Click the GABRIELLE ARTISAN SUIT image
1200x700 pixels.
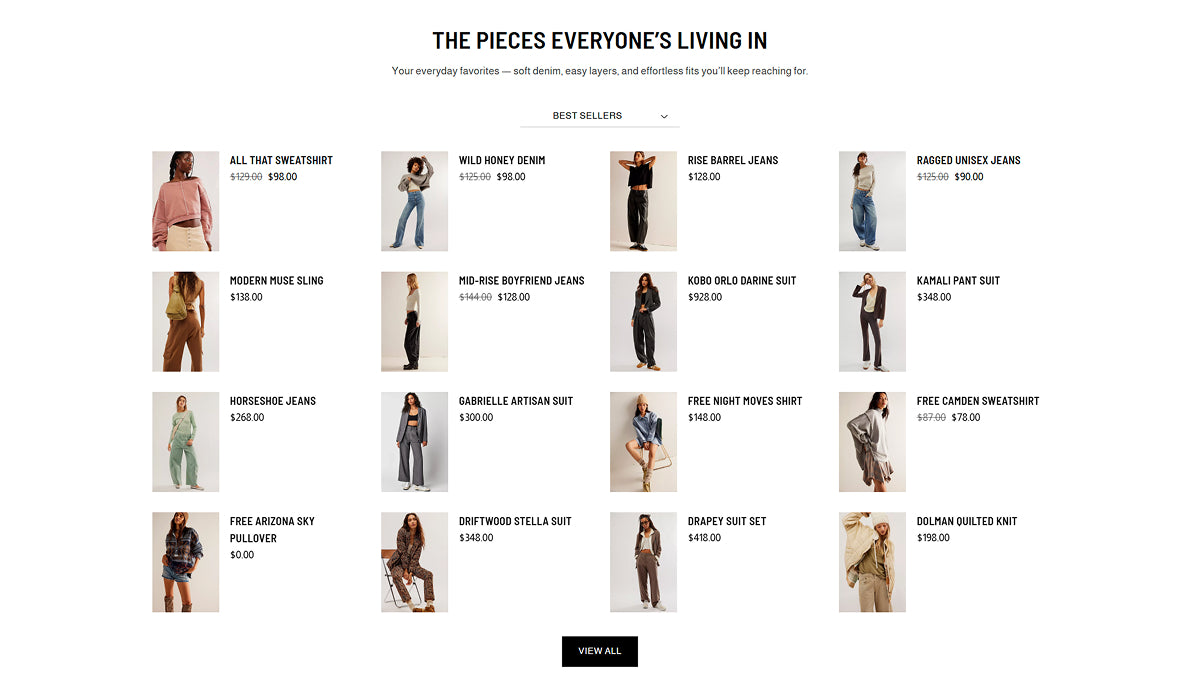(414, 442)
